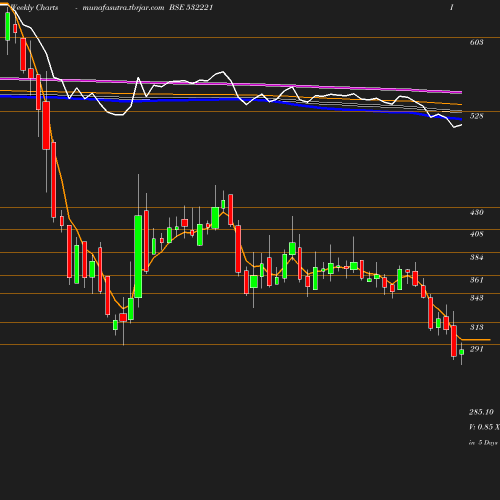Click the 'munafasutra.tbrjar.com' watermark text
Screen dimensions: 500x500
(x=123, y=7)
